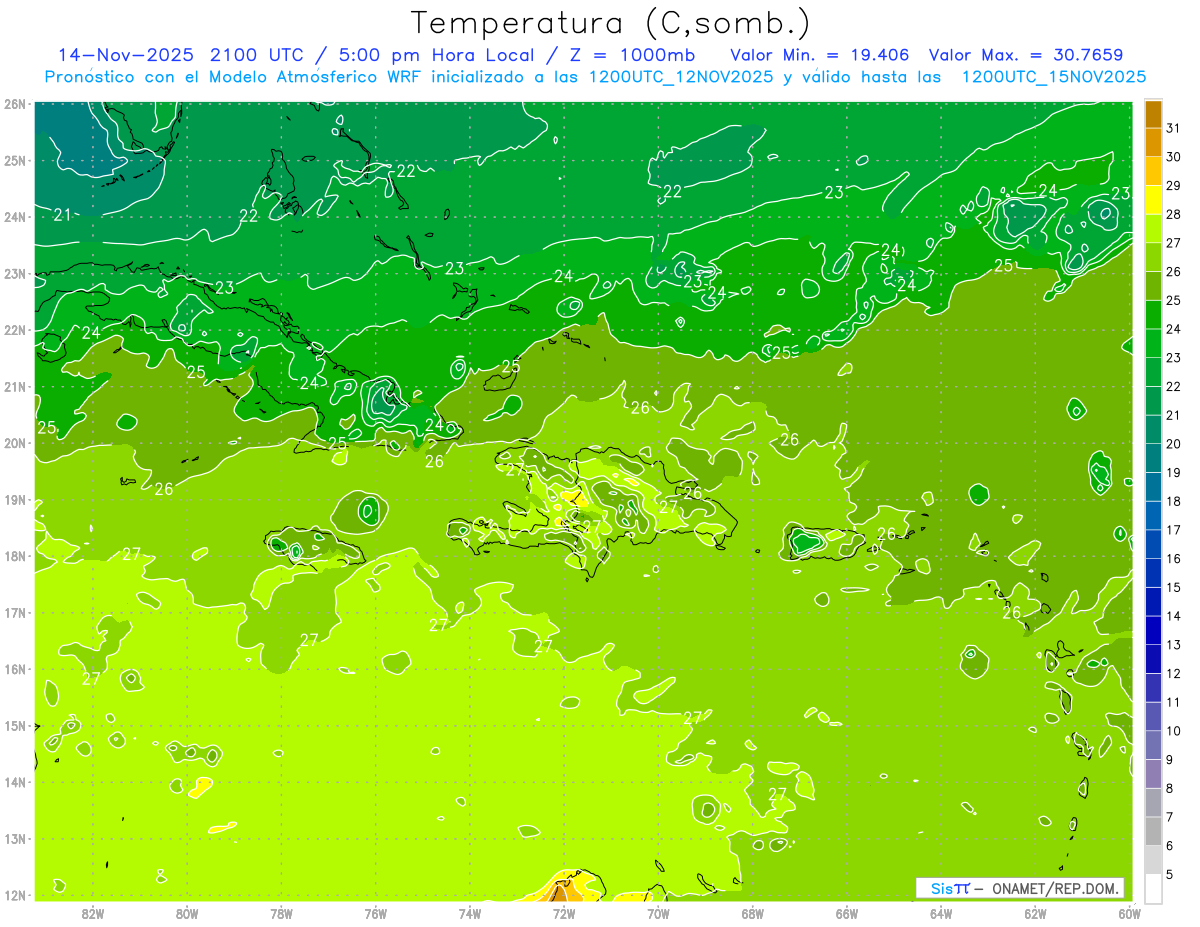Click the colorbar swatch between 24 and 25
The width and height of the screenshot is (1200, 927).
1154,314
